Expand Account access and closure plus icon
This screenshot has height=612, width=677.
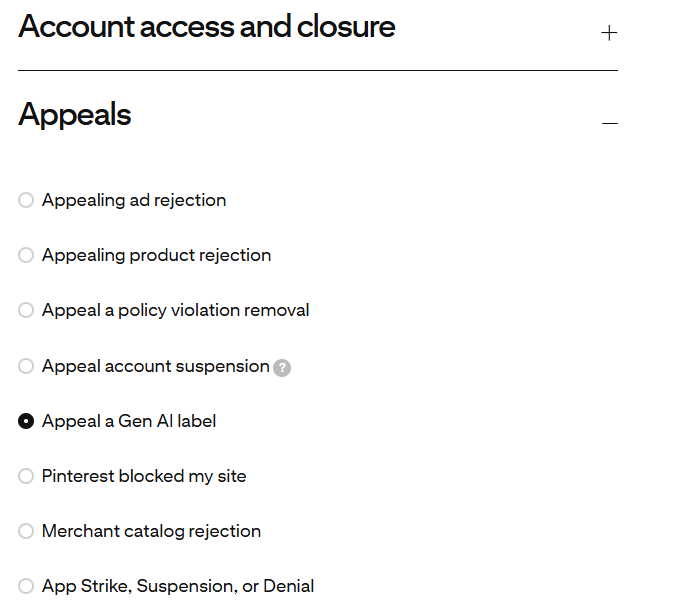pos(609,33)
